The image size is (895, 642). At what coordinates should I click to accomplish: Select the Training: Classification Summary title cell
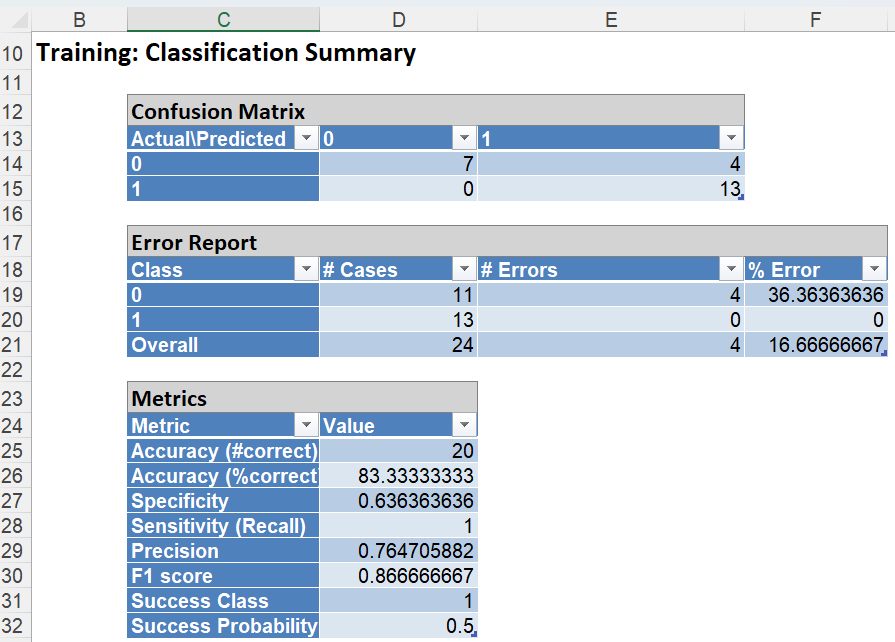point(226,54)
